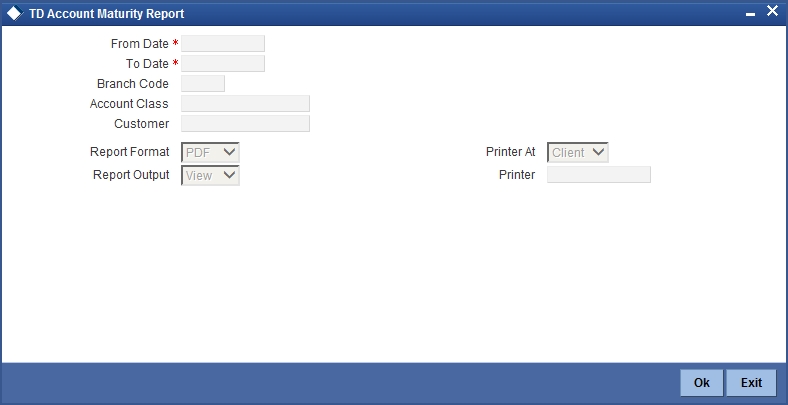
Task: Focus the From Date input field
Action: tap(223, 44)
